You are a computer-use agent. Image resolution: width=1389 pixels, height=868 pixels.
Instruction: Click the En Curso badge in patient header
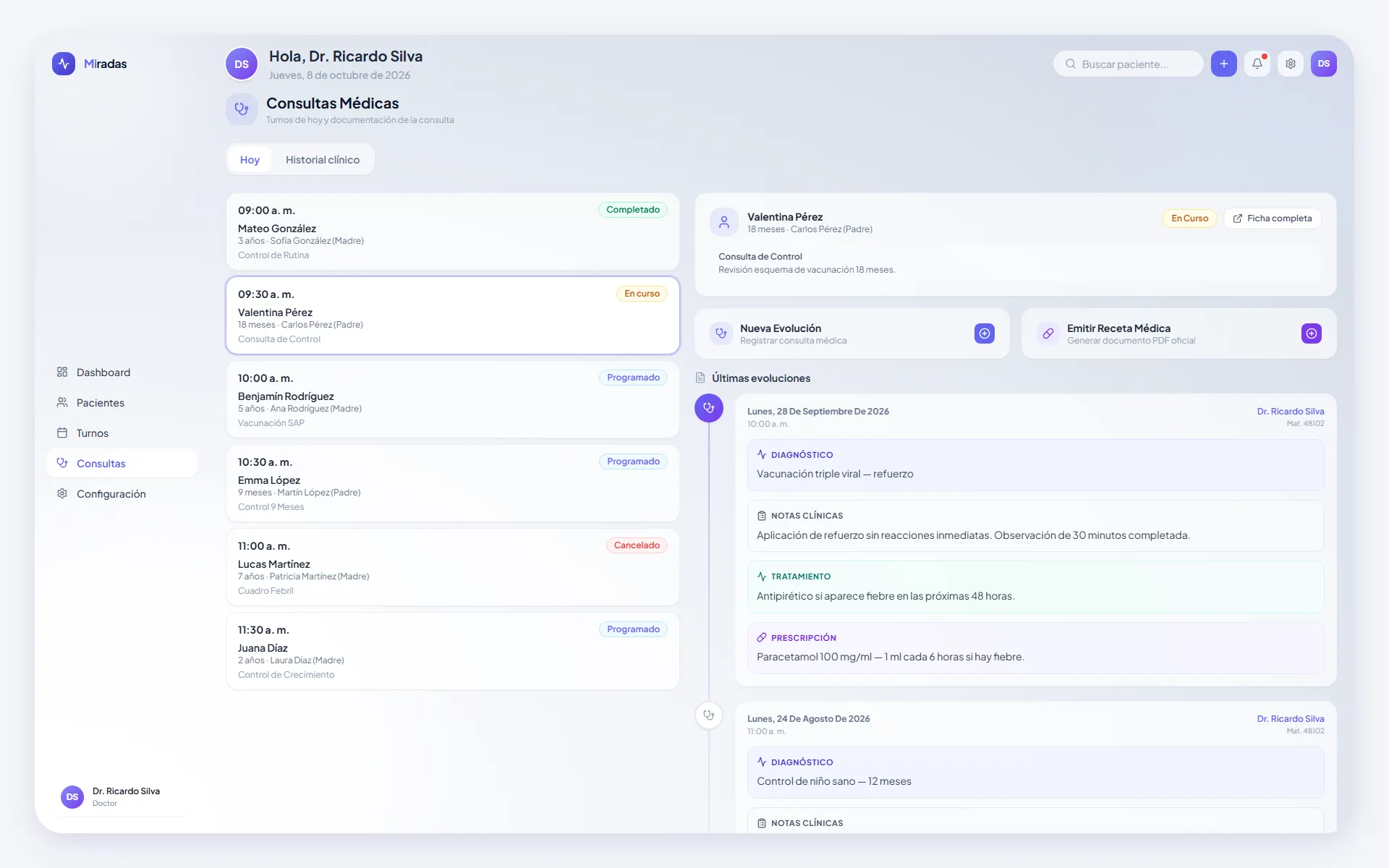(x=1189, y=218)
